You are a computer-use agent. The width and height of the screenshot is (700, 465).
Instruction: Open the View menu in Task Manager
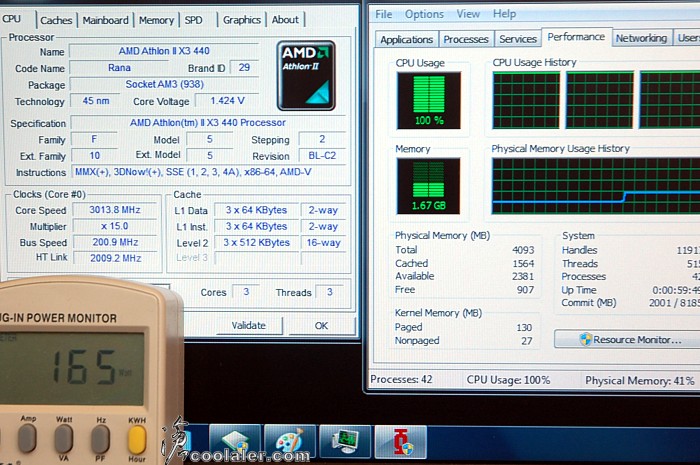[468, 14]
